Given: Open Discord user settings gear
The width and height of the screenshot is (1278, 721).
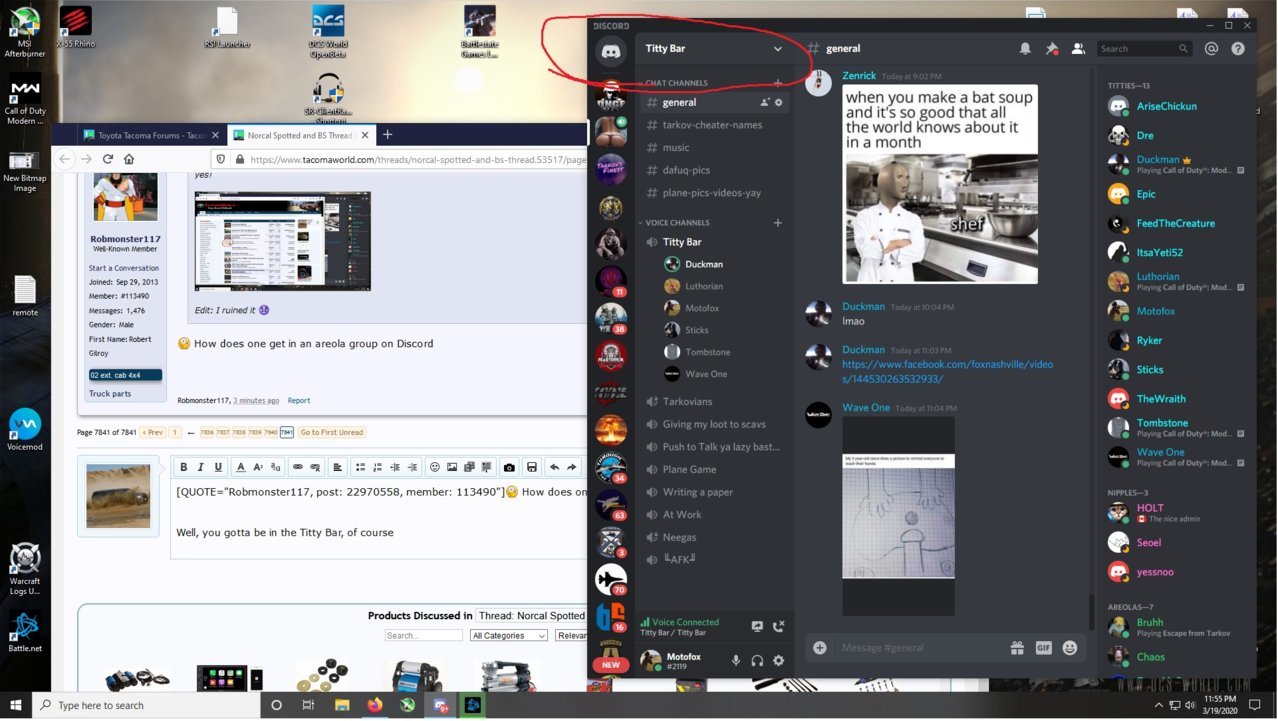Looking at the screenshot, I should (x=779, y=660).
